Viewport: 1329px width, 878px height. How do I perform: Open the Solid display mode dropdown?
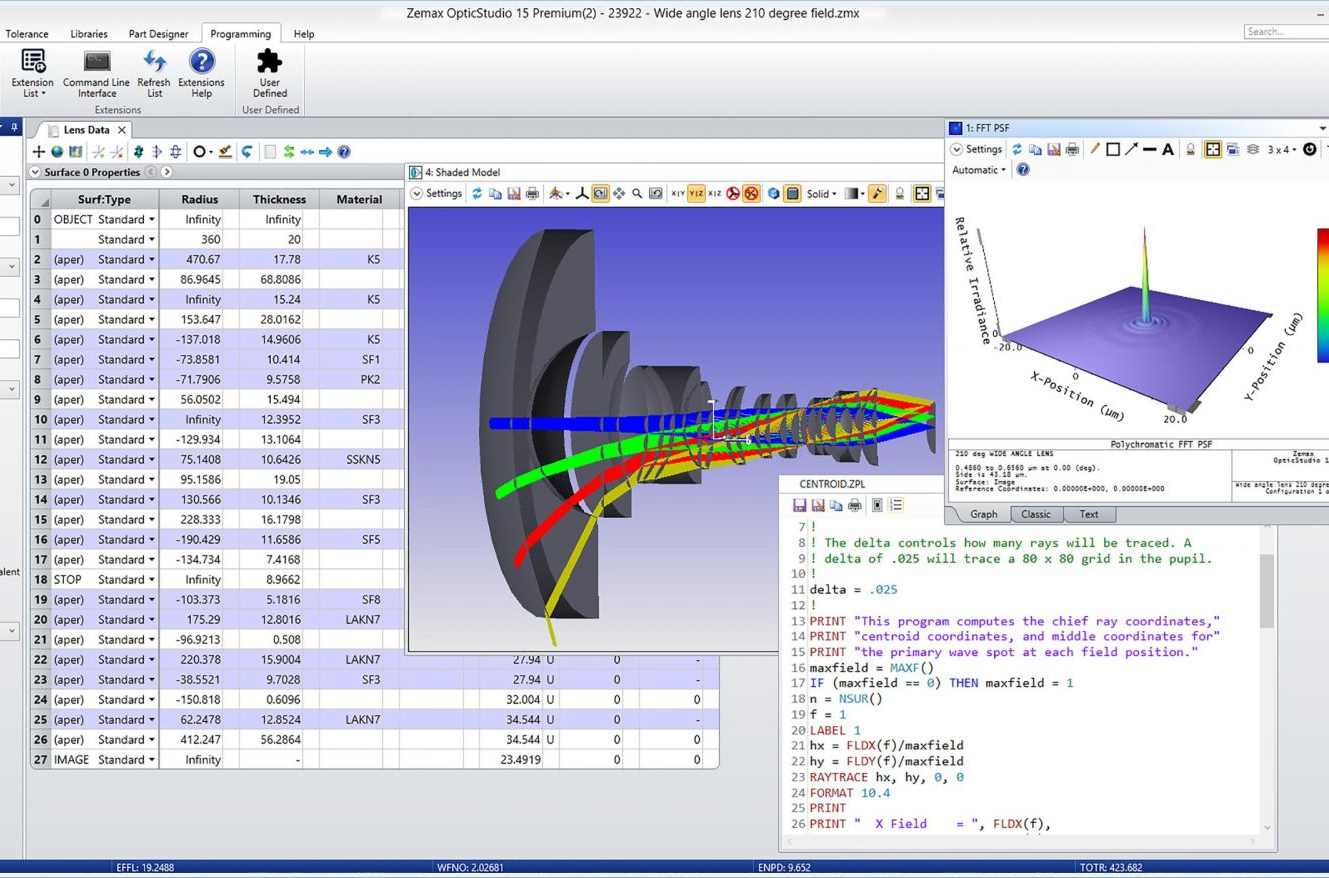click(821, 194)
